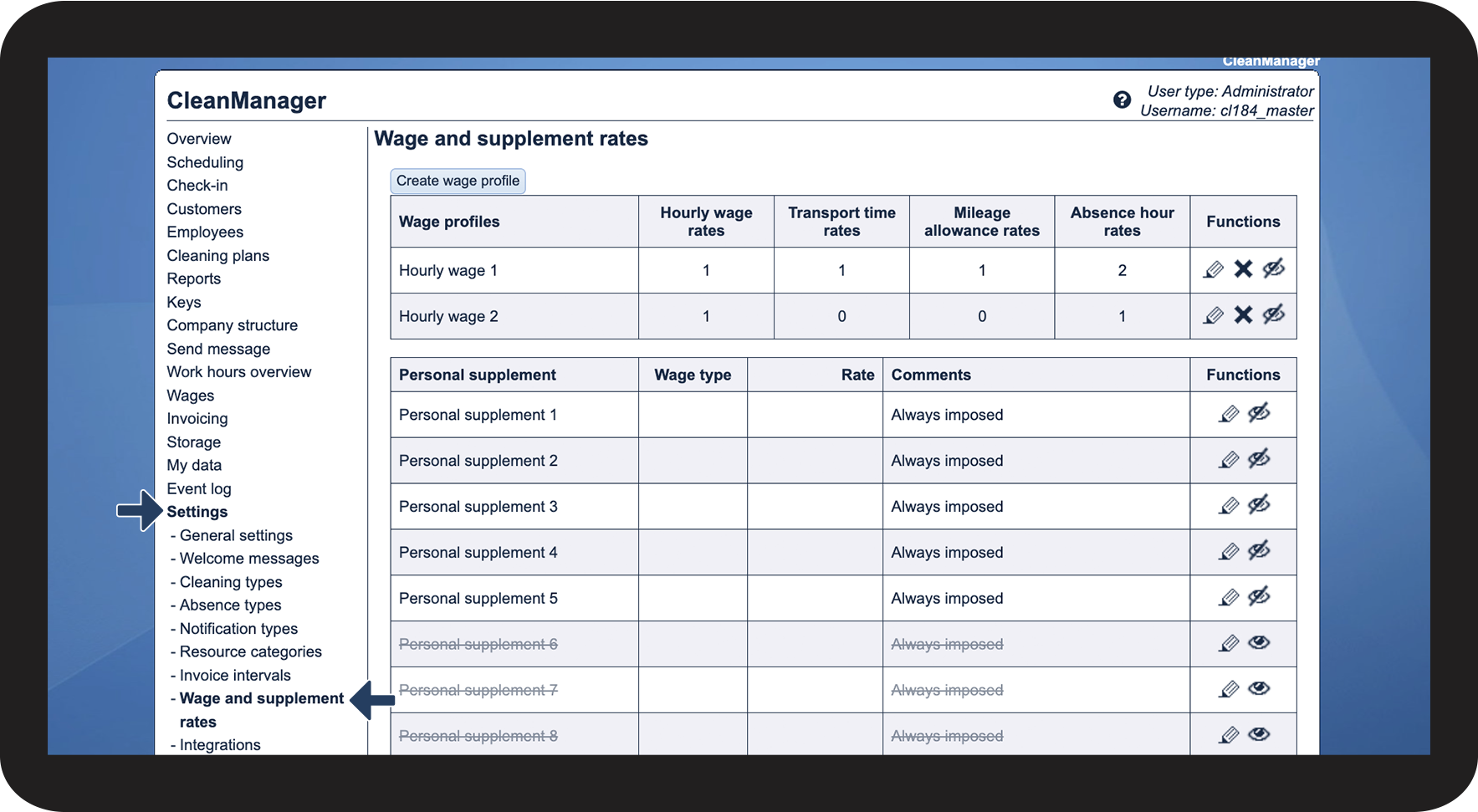Hide Personal supplement 5 using eye icon
1478x812 pixels.
(1259, 597)
